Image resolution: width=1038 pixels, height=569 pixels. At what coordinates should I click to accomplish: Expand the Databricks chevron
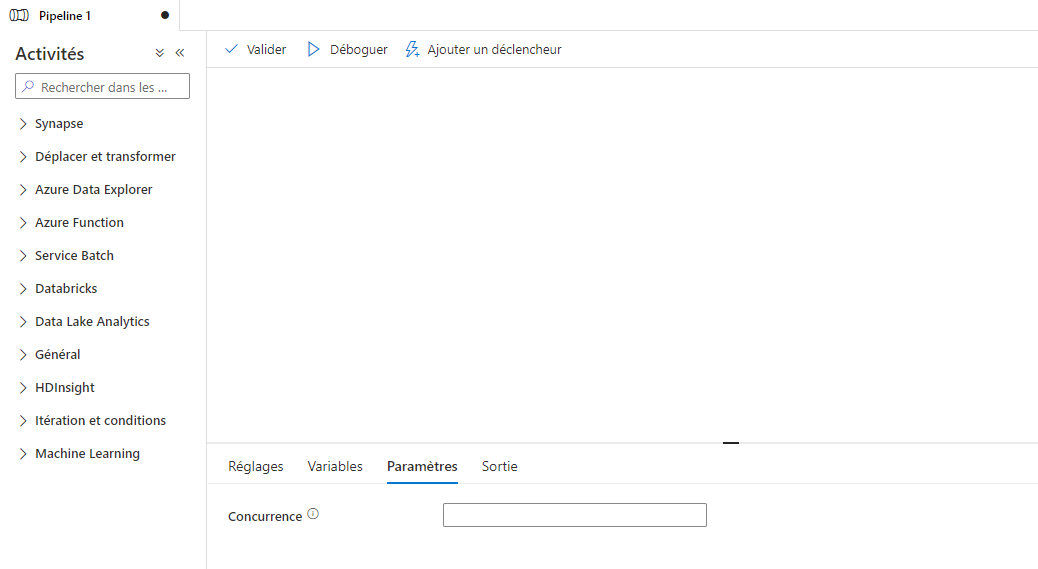(x=23, y=289)
